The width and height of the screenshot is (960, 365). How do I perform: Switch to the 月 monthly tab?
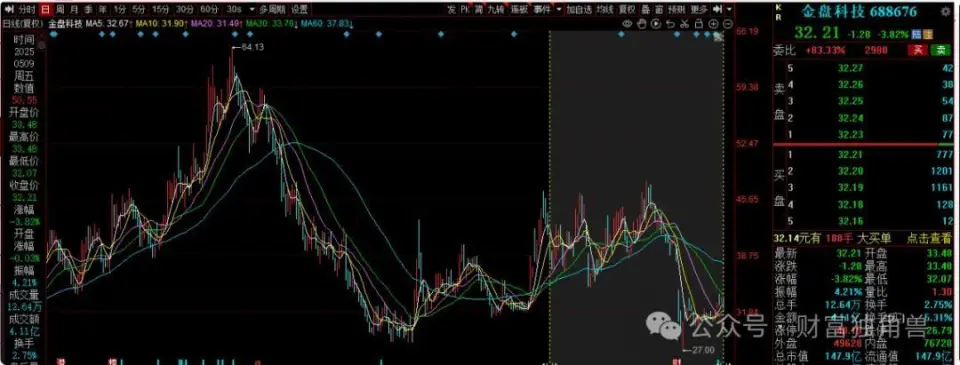pos(74,9)
